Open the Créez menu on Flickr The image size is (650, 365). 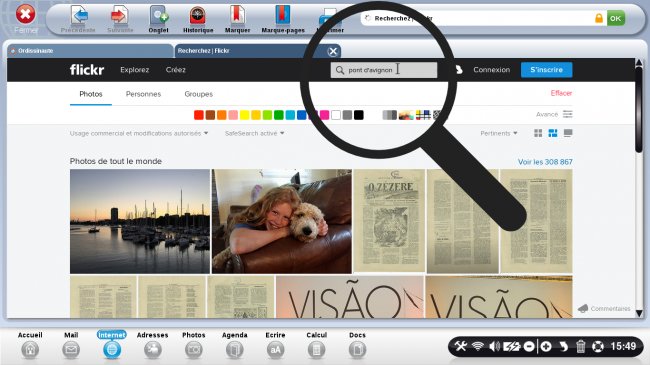(x=175, y=70)
